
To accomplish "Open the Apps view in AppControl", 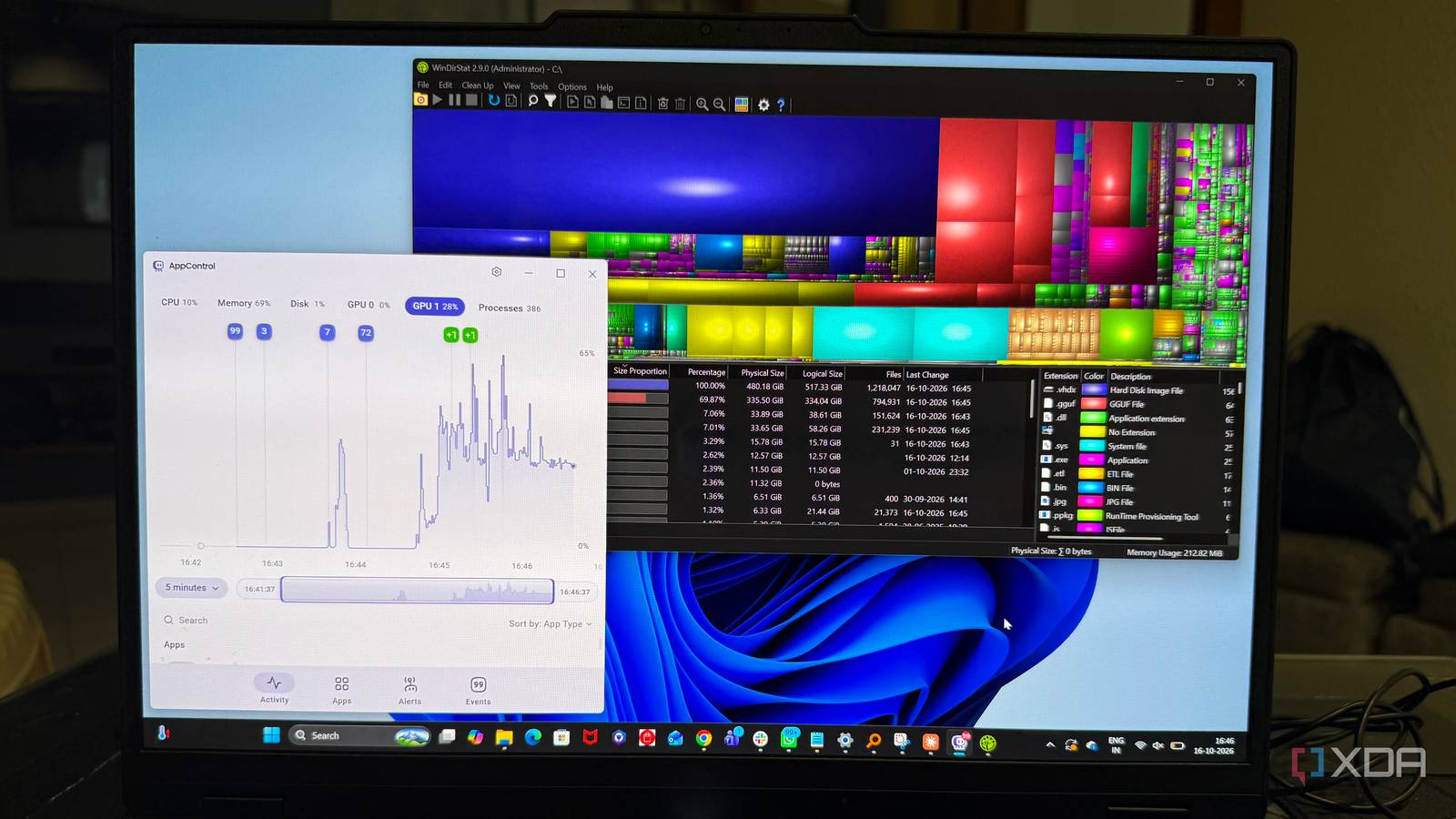I will pos(341,690).
